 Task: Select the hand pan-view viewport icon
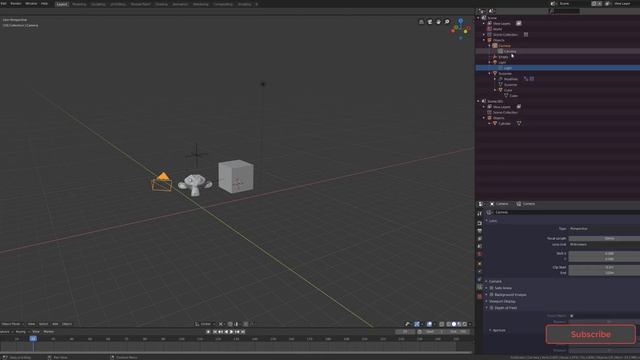tap(438, 22)
